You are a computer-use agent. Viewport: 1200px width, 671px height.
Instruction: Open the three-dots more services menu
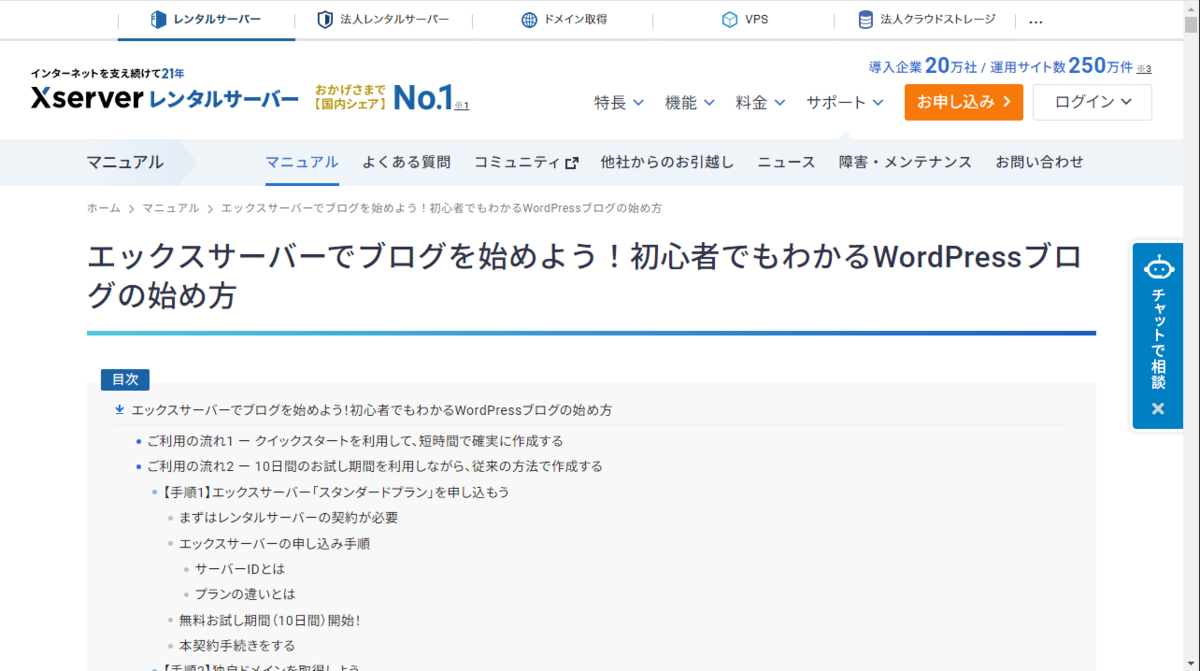coord(1036,20)
